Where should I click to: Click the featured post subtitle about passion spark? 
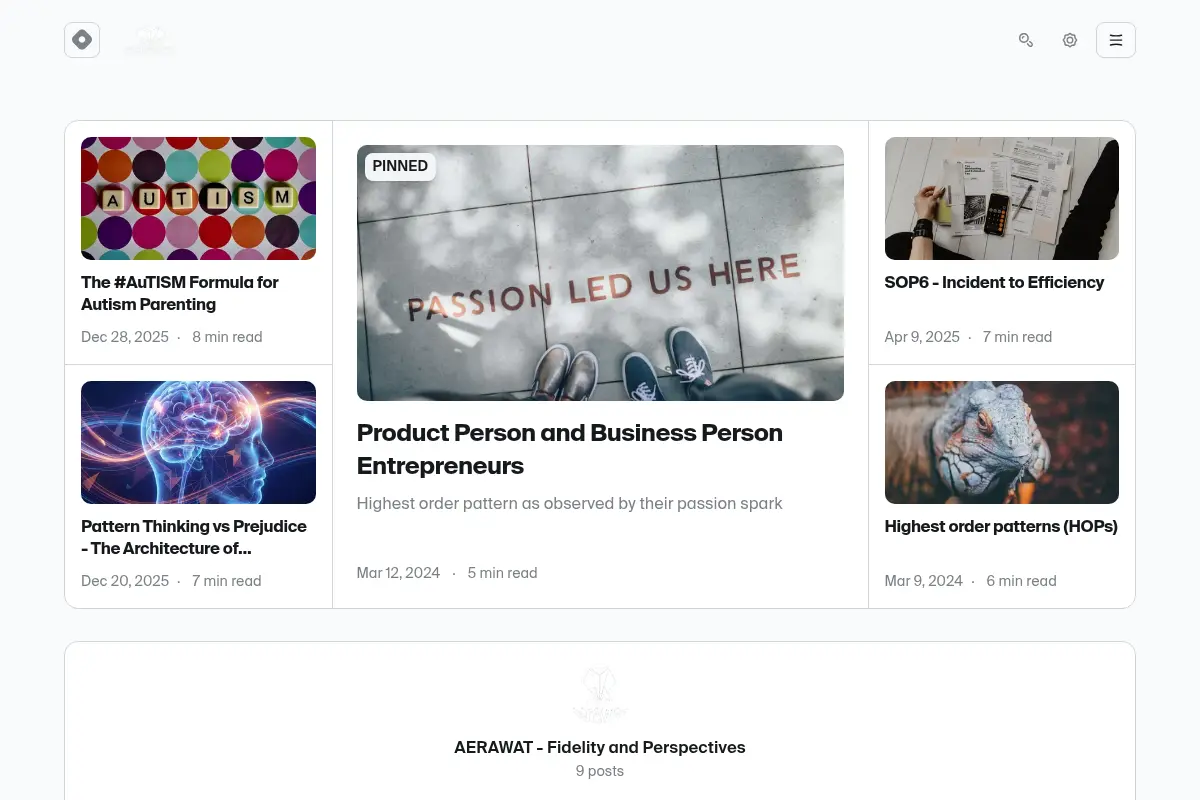pyautogui.click(x=570, y=503)
